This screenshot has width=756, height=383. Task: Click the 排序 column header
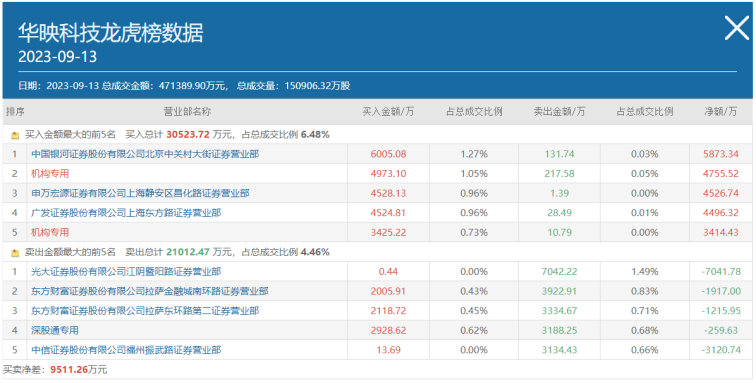point(15,112)
